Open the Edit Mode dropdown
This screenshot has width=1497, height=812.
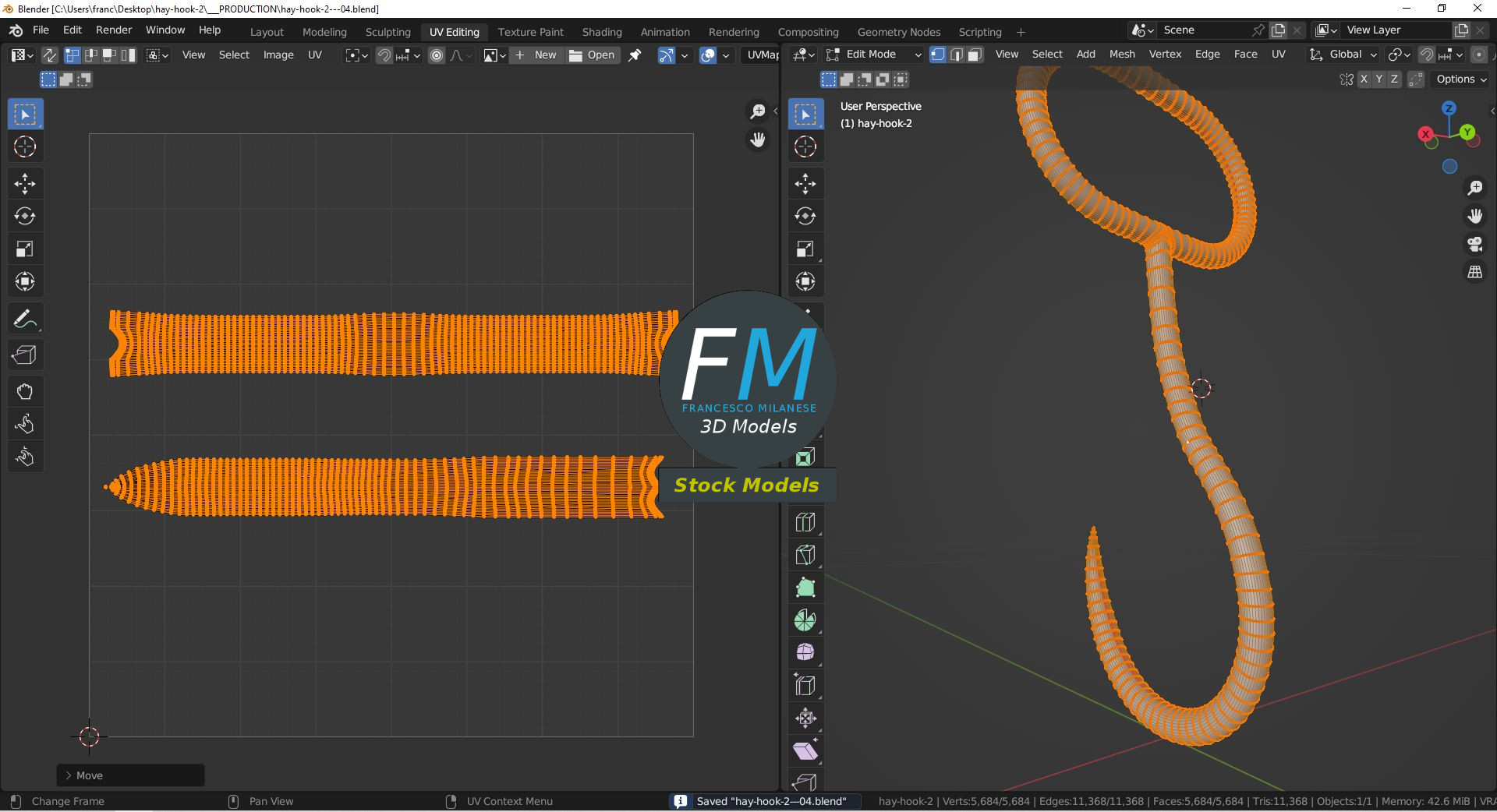(x=874, y=55)
